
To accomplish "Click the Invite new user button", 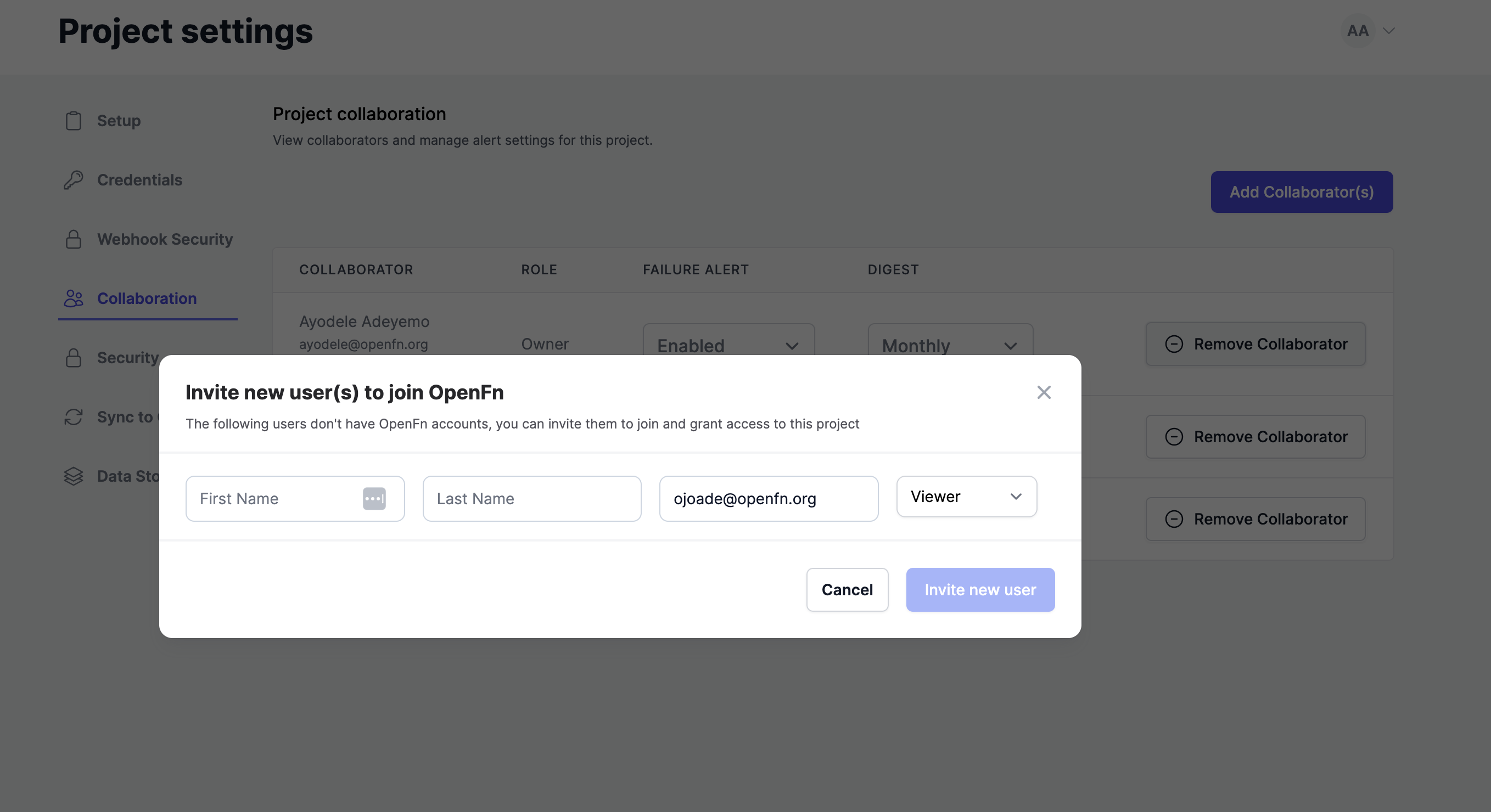I will pos(980,589).
